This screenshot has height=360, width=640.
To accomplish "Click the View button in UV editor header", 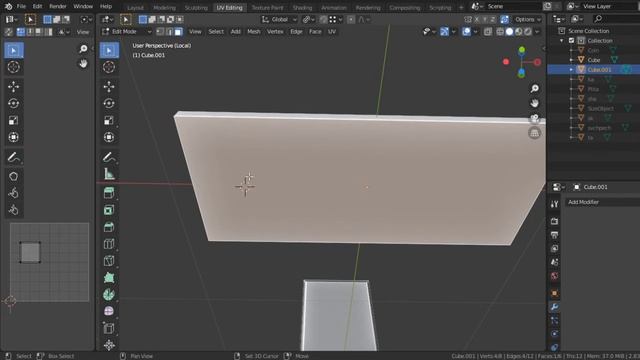I will [x=83, y=32].
